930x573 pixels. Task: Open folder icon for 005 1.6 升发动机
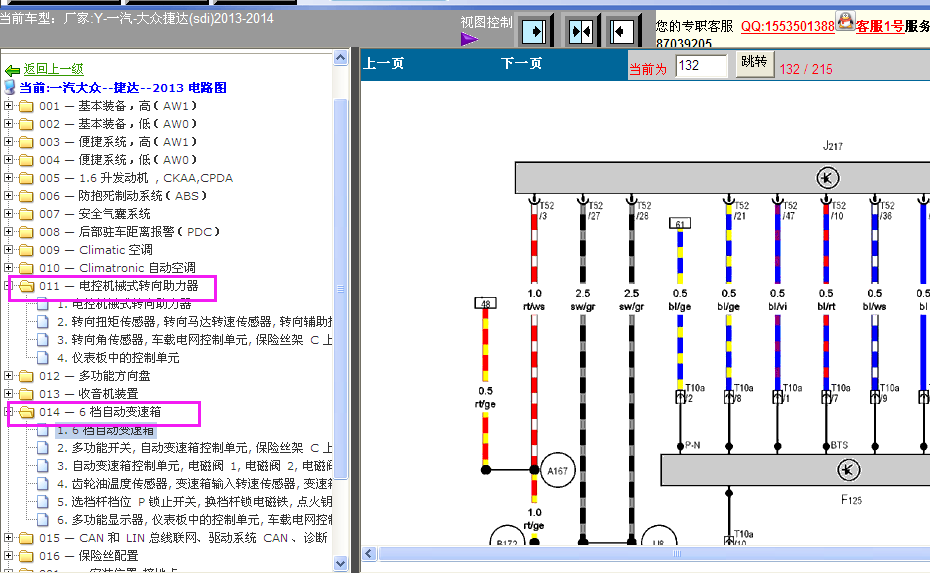(x=26, y=179)
